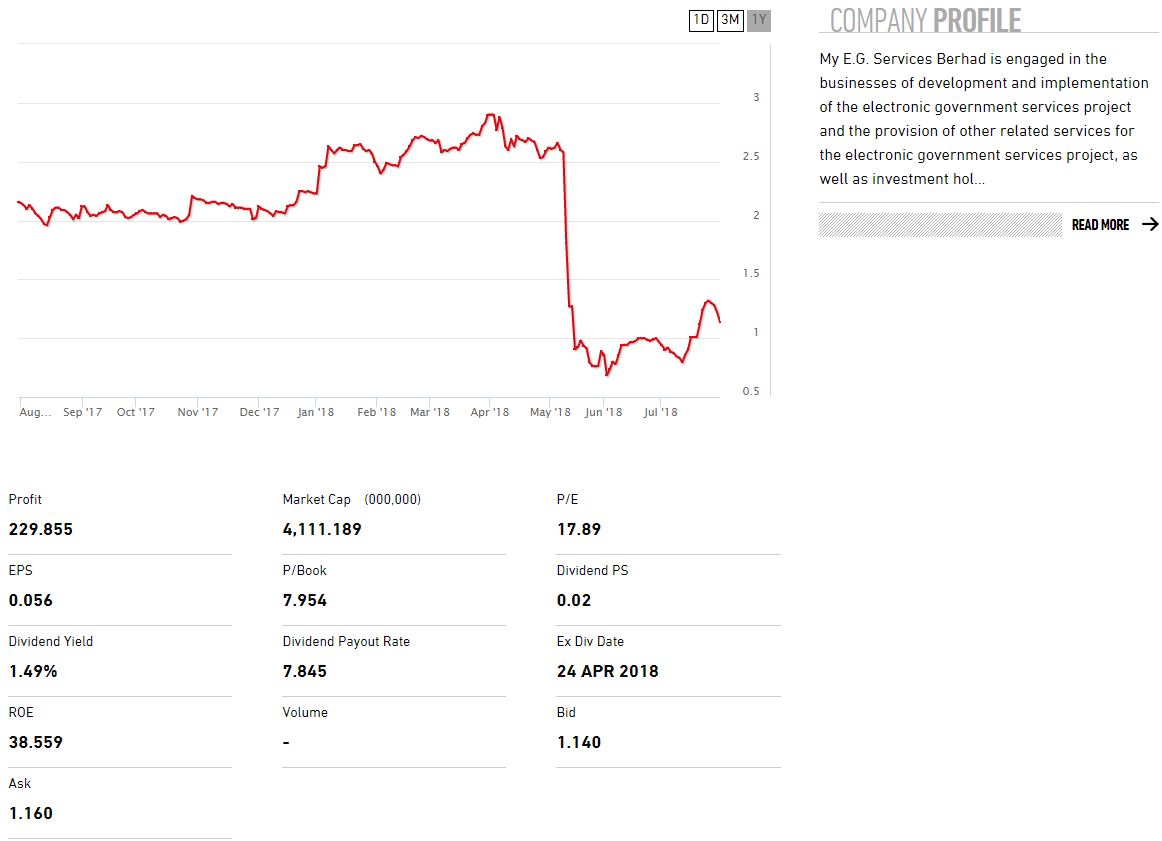Click the Jan '18 label on the time axis

pyautogui.click(x=316, y=412)
